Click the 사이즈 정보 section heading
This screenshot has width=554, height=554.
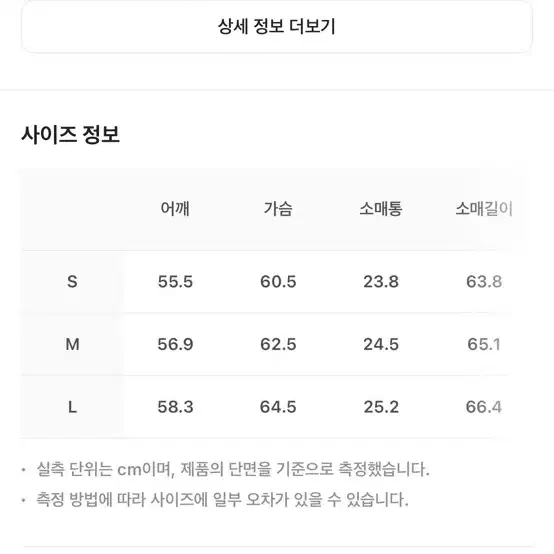70,135
